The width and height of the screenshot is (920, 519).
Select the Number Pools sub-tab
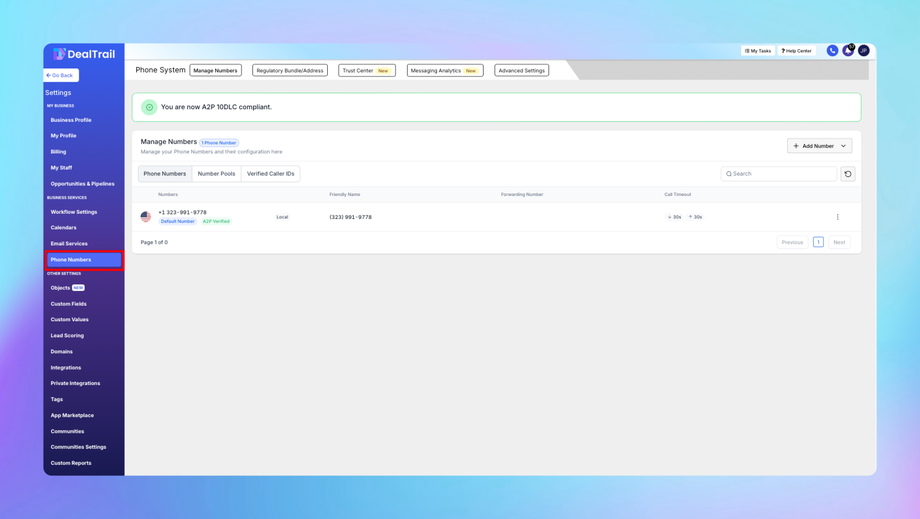point(217,174)
